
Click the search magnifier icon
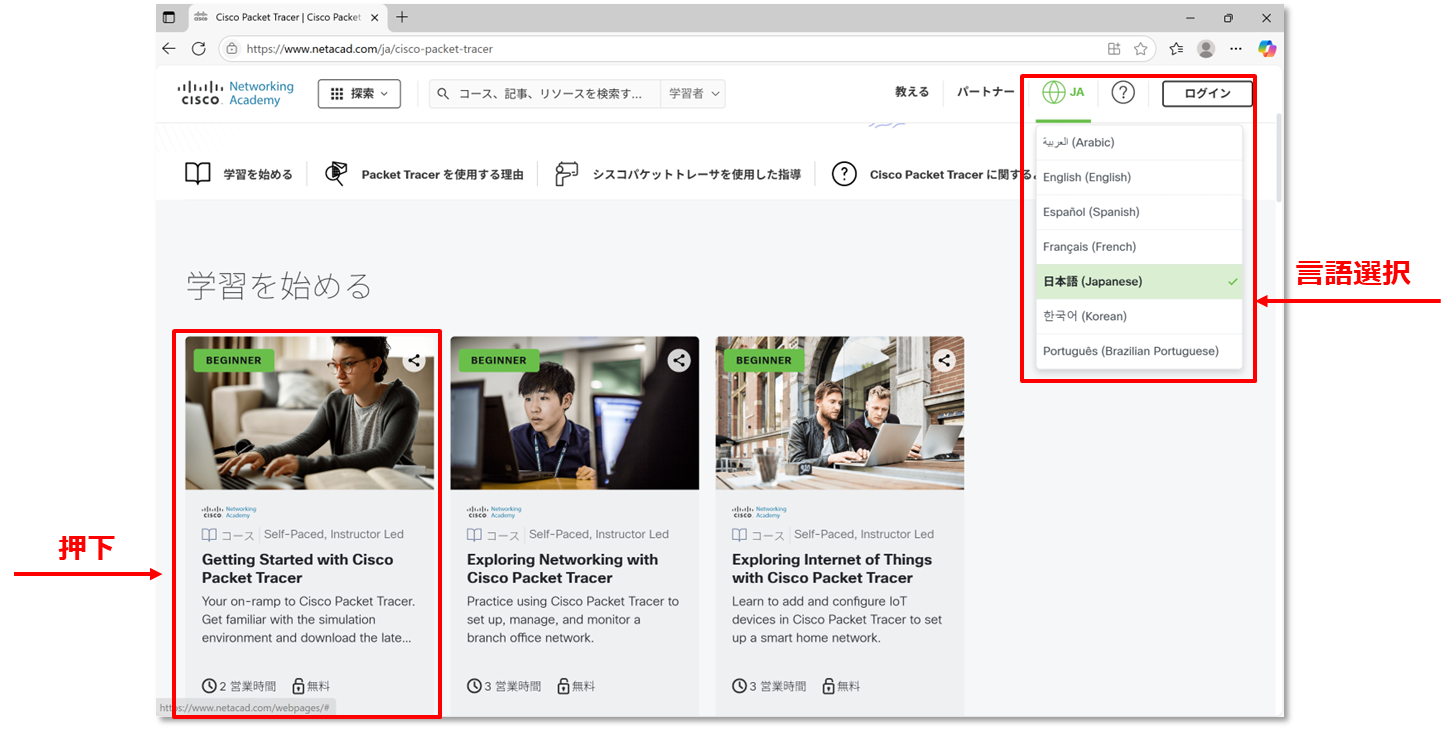pyautogui.click(x=444, y=93)
